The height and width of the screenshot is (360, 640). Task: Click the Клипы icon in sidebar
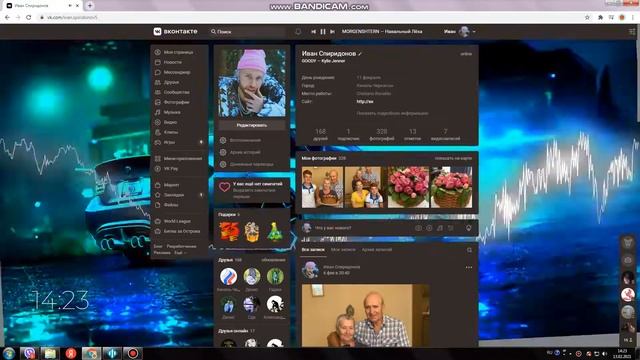click(x=158, y=132)
